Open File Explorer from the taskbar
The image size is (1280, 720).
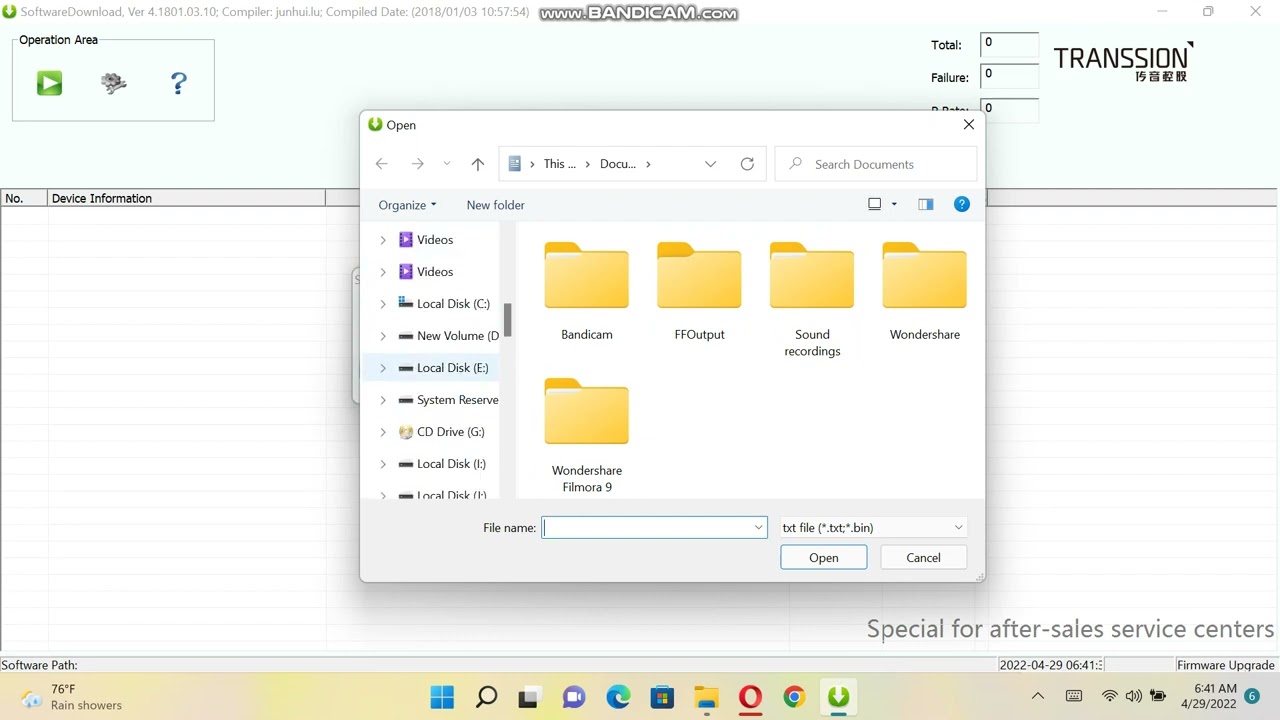[707, 697]
